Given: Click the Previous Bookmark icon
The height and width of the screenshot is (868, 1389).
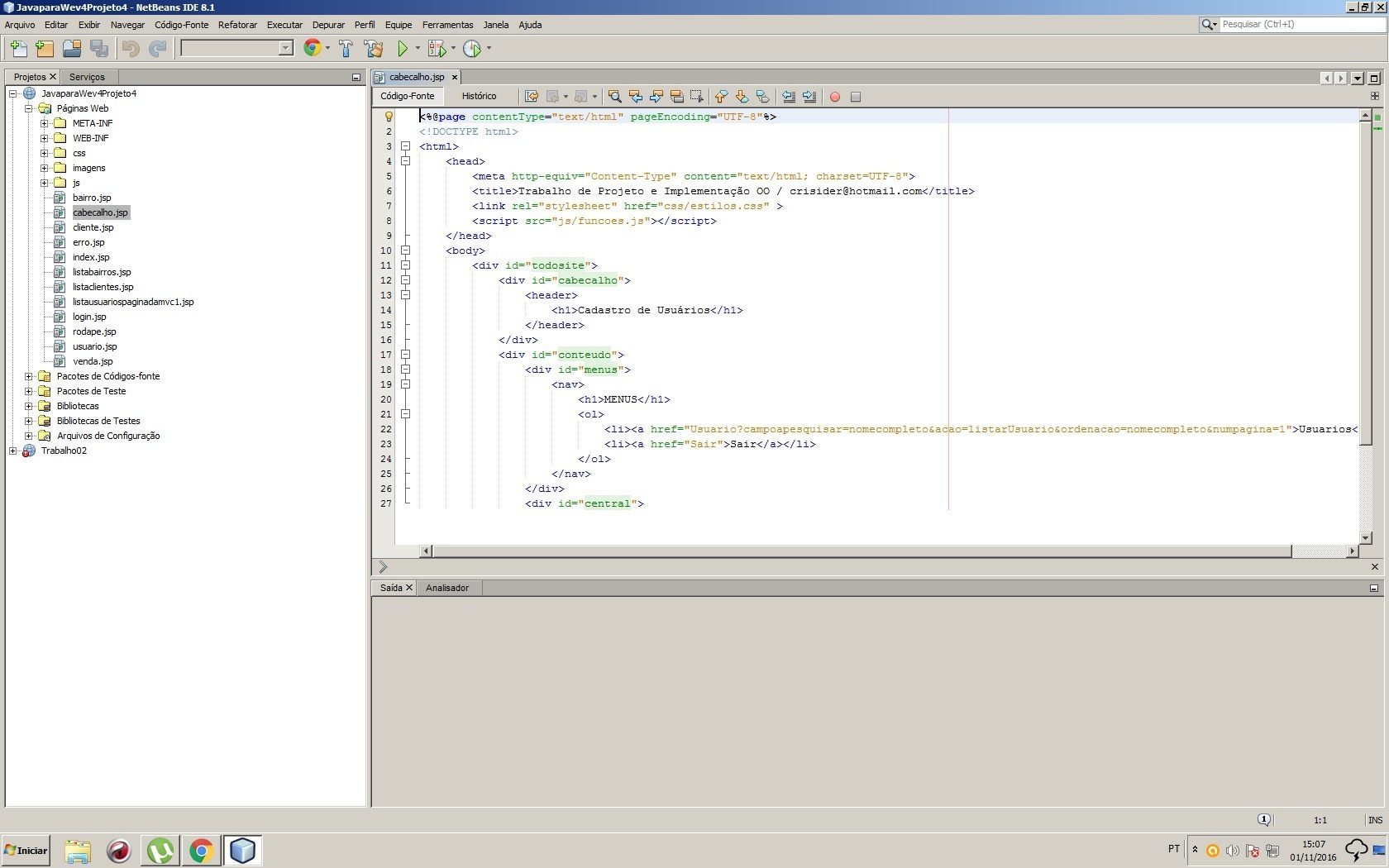Looking at the screenshot, I should click(x=721, y=97).
